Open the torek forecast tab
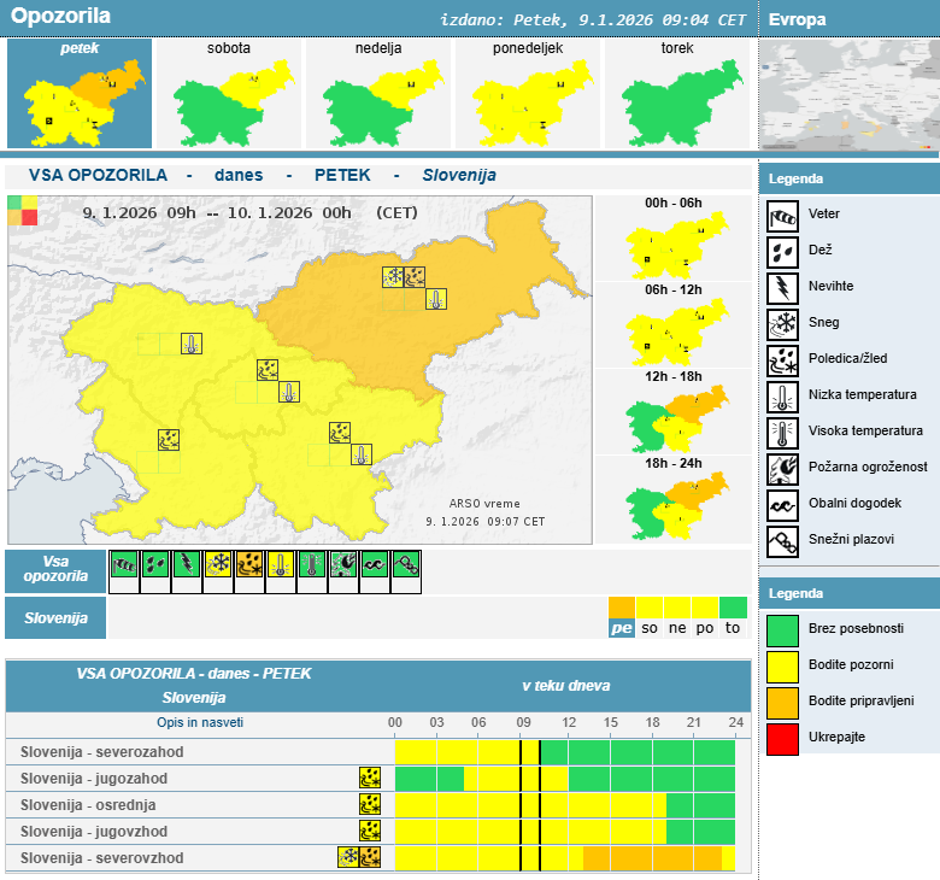Screen dimensions: 940x880 [x=677, y=93]
